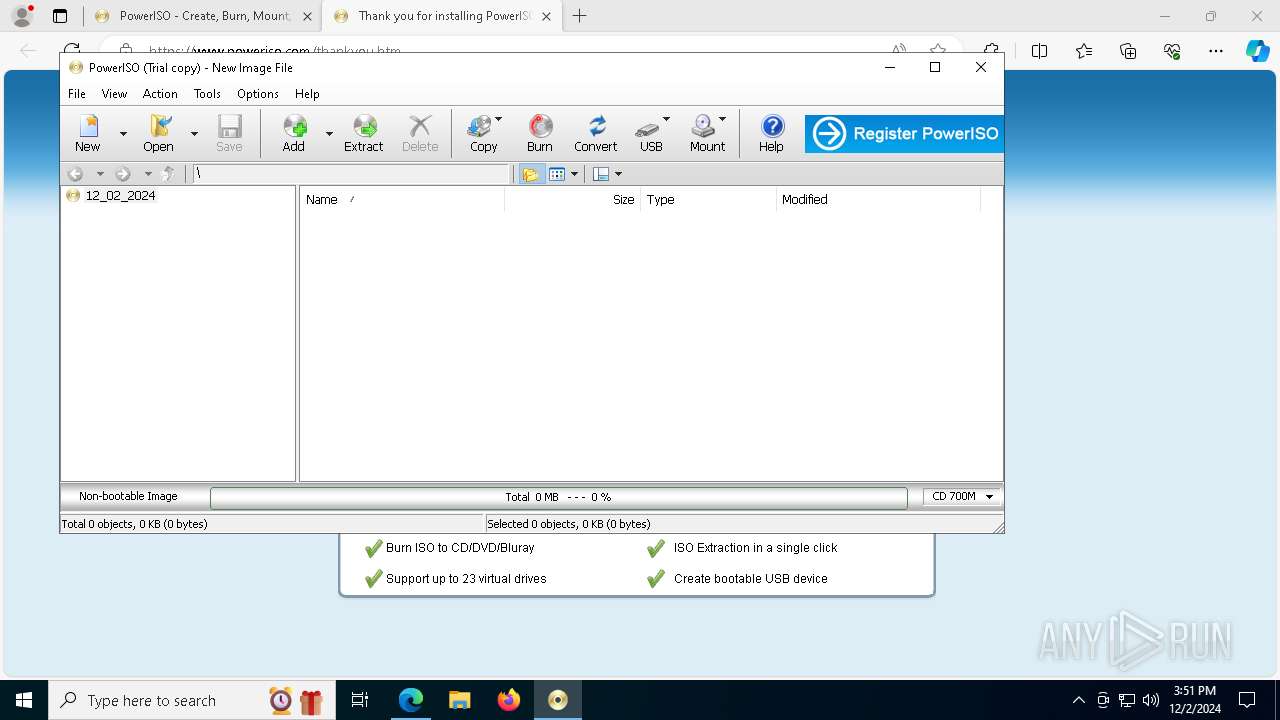Open the notifications center icon
The height and width of the screenshot is (720, 1280).
(x=1248, y=700)
